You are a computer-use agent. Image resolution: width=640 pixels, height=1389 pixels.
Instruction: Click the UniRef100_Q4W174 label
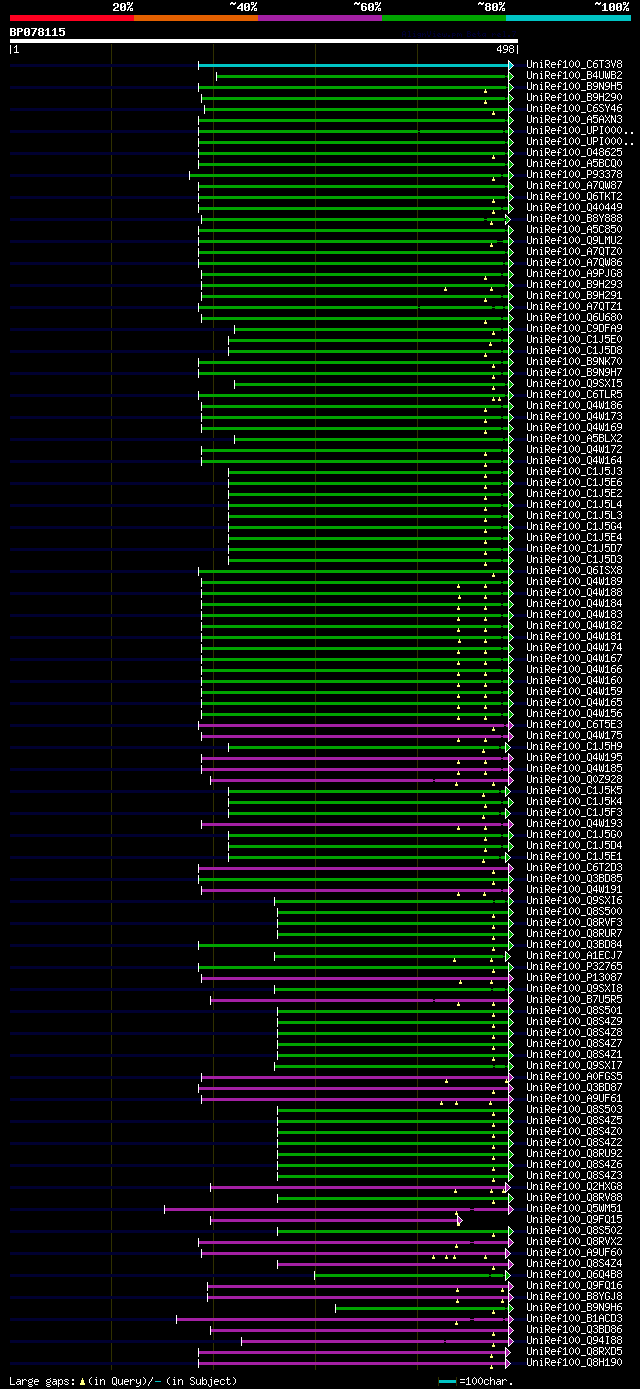point(574,647)
